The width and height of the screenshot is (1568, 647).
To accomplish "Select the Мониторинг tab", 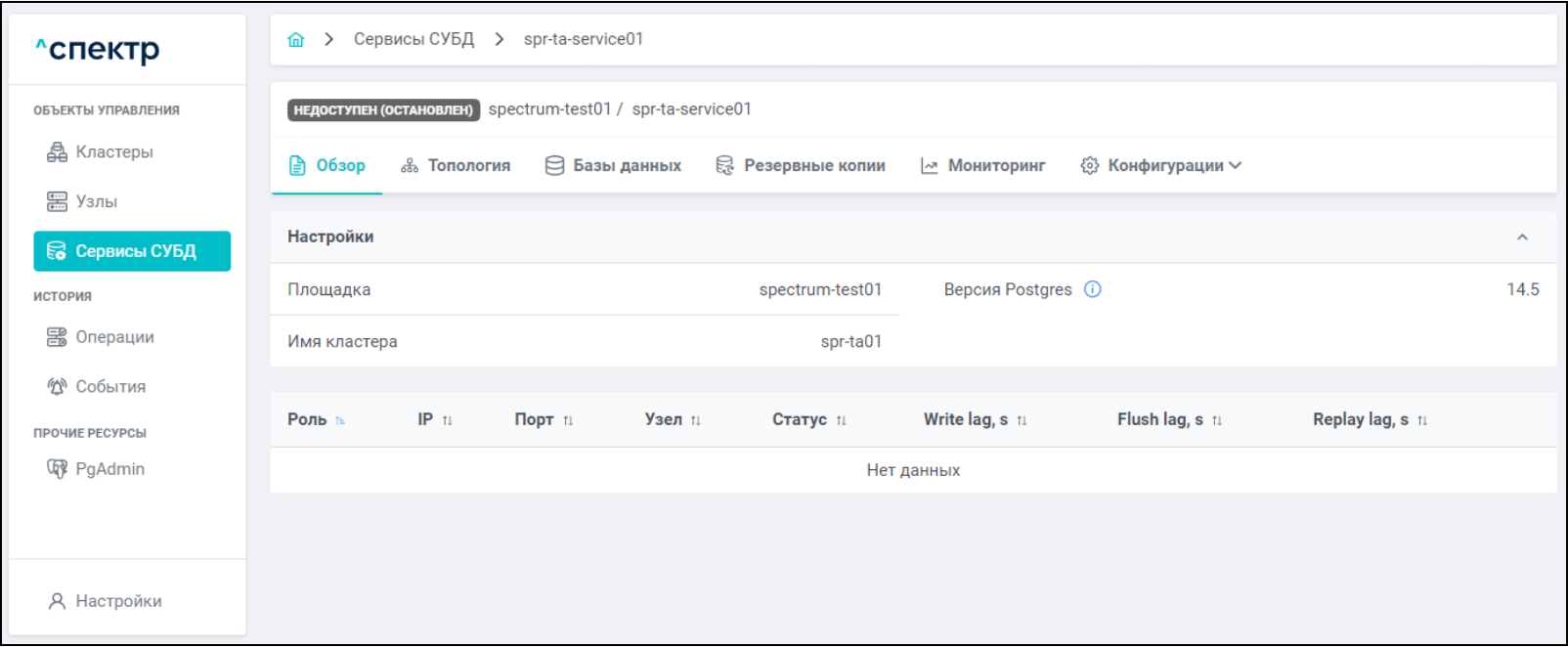I will (x=982, y=166).
